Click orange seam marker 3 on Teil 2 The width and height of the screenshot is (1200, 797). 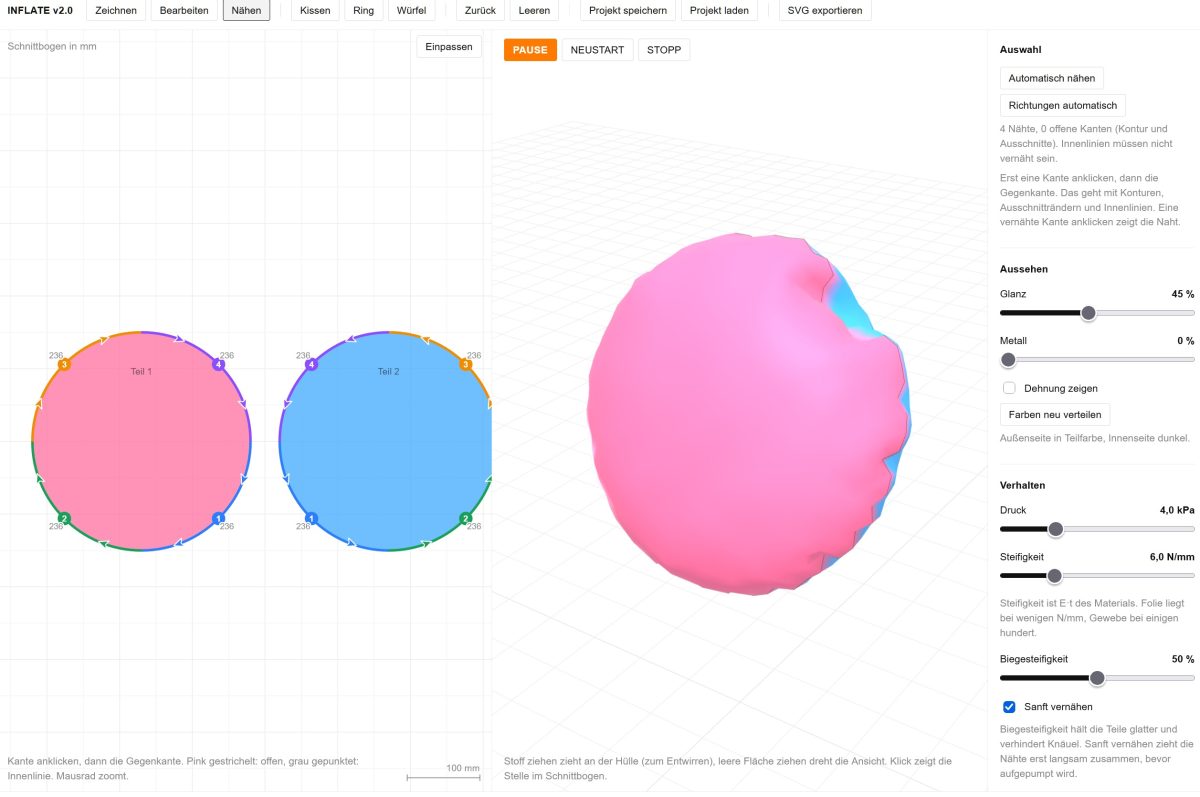465,365
